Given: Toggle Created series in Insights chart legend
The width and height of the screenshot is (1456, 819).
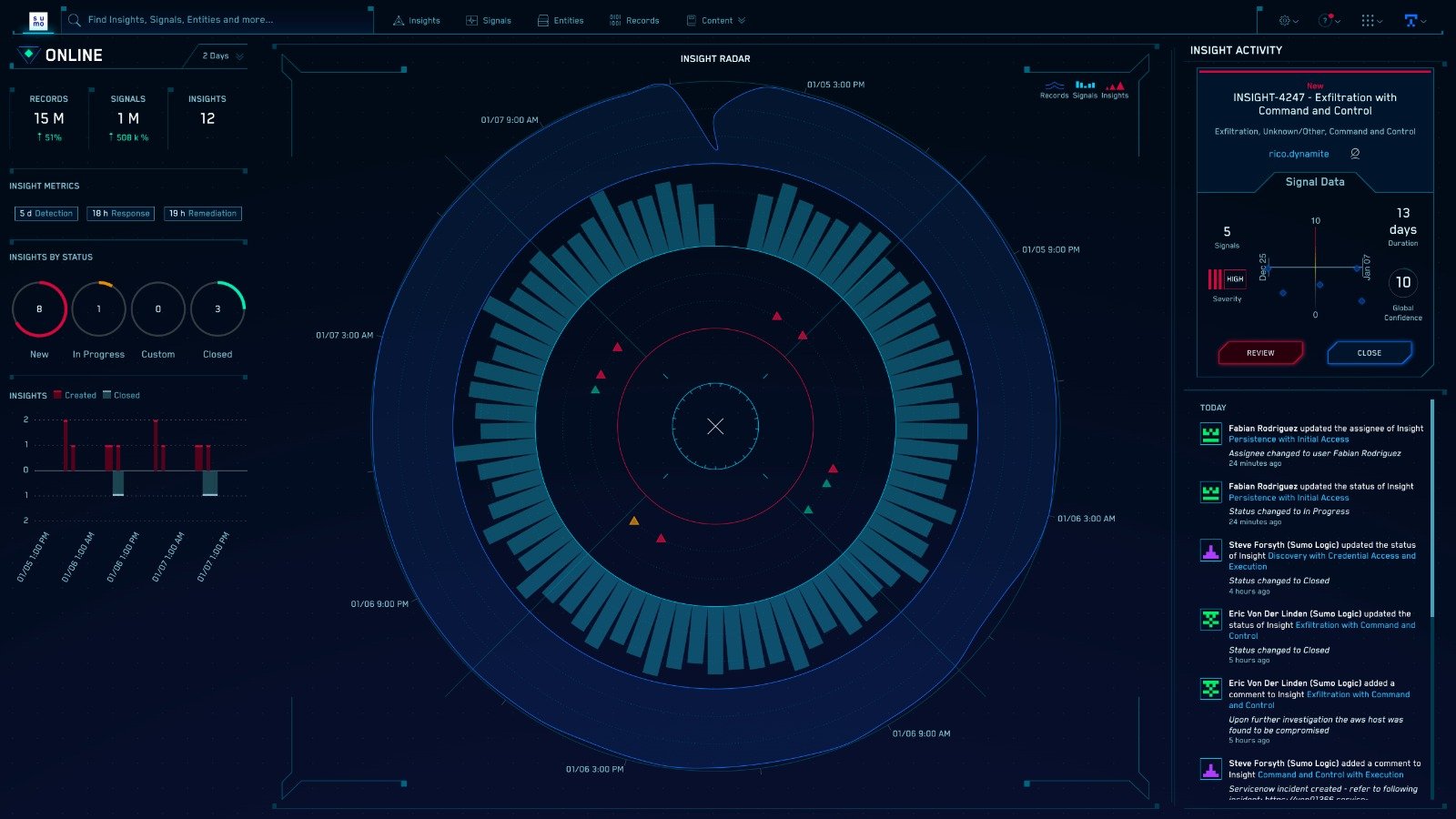Looking at the screenshot, I should pos(75,395).
